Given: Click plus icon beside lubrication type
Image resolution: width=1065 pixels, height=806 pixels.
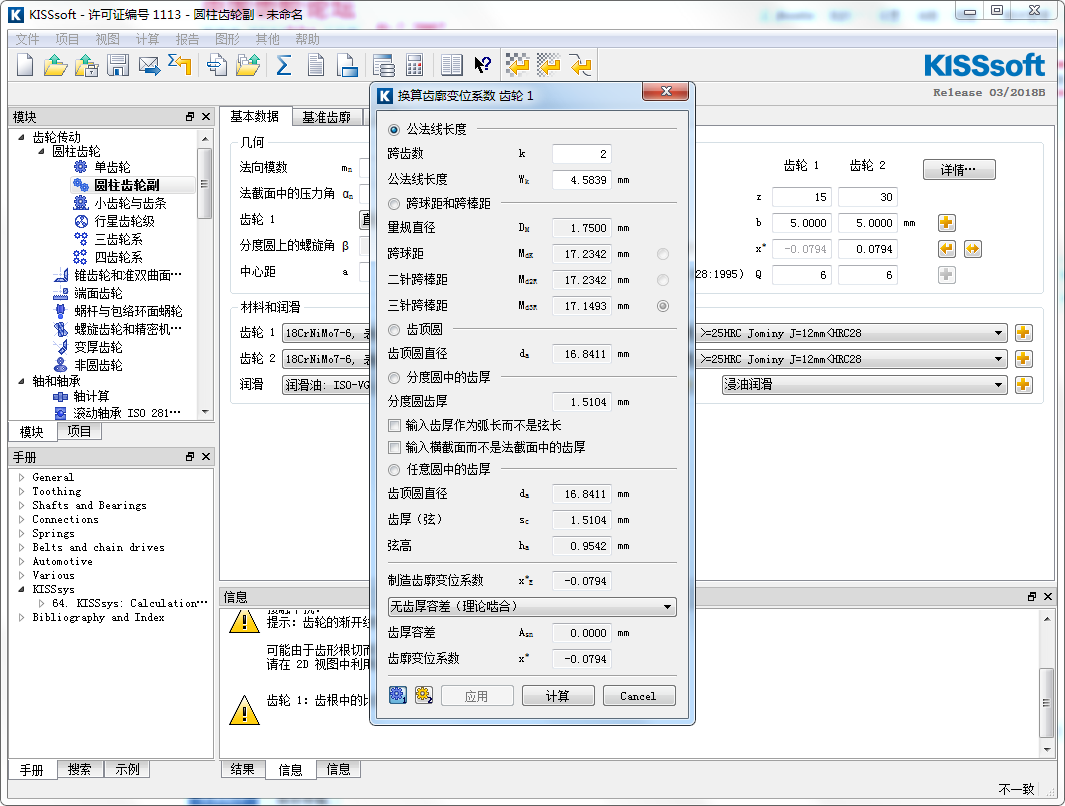Looking at the screenshot, I should [1024, 385].
